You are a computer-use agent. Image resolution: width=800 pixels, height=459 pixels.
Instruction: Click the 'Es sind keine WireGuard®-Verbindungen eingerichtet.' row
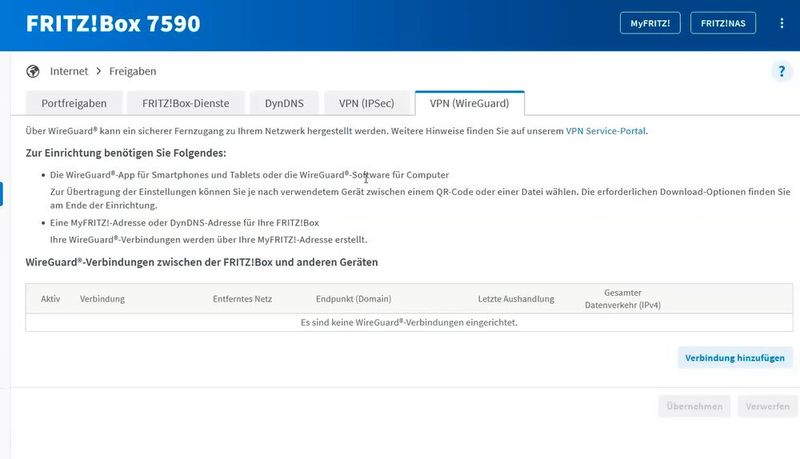coord(409,322)
